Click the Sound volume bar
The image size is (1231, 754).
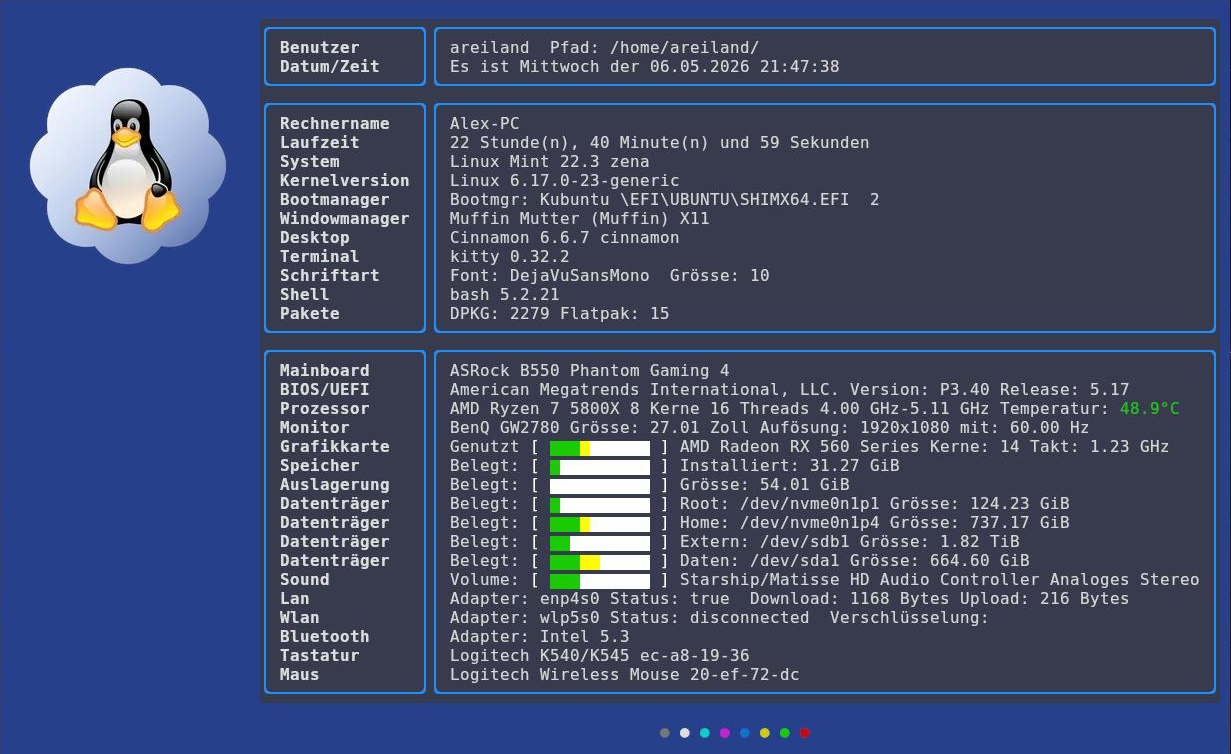(x=600, y=580)
